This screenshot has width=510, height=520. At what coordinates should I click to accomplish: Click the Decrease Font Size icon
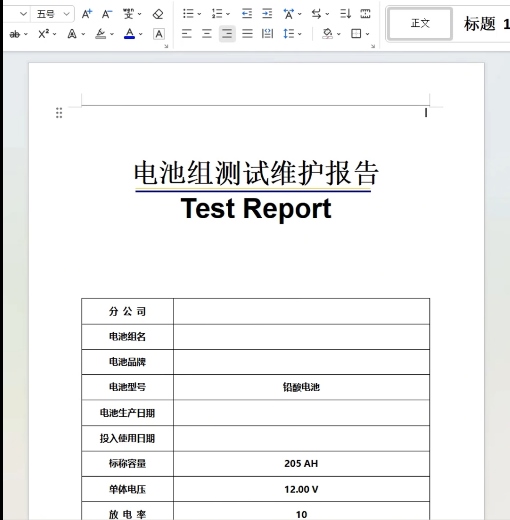click(107, 14)
